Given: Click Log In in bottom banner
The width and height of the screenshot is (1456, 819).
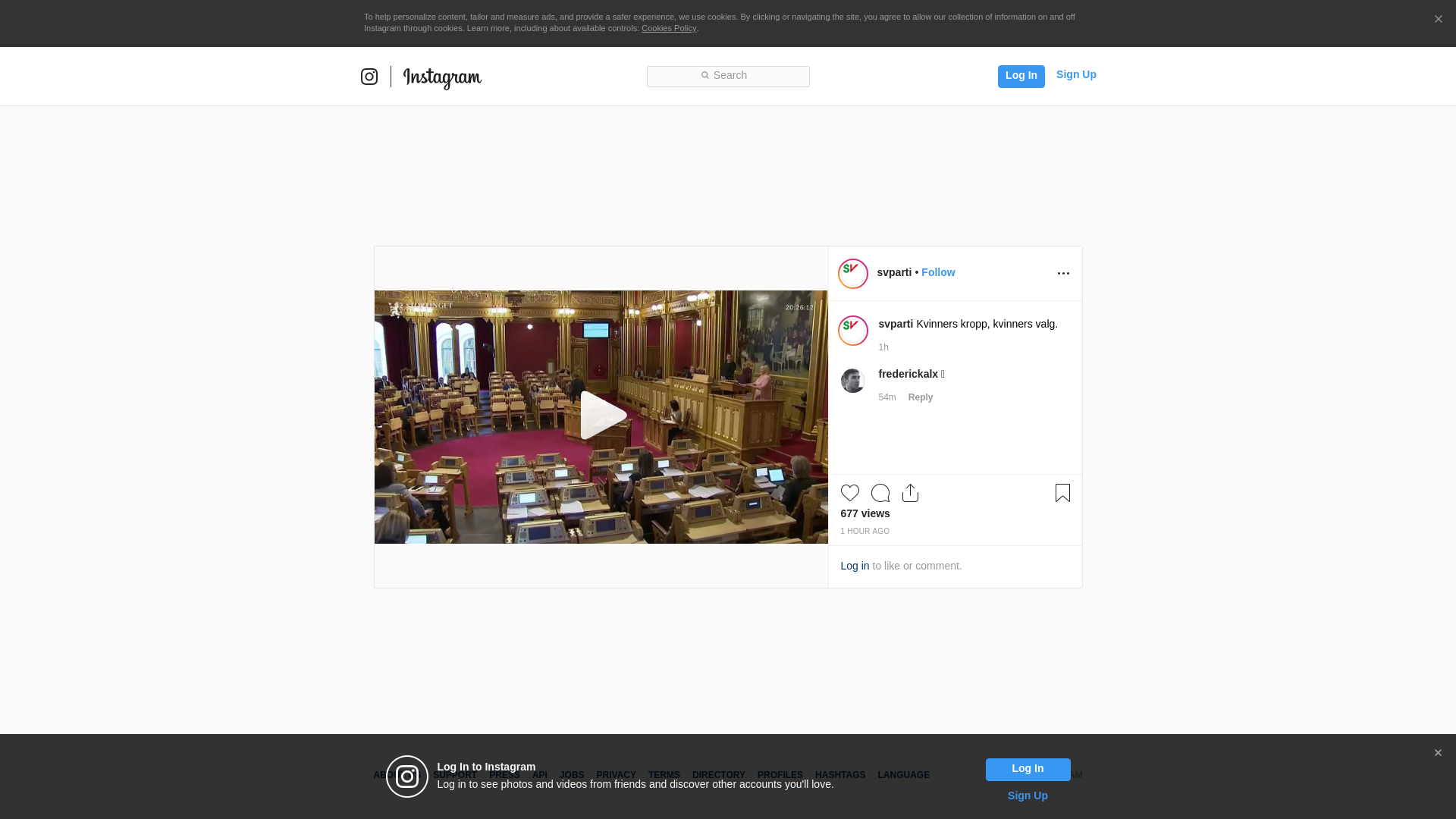Looking at the screenshot, I should pyautogui.click(x=1028, y=770).
